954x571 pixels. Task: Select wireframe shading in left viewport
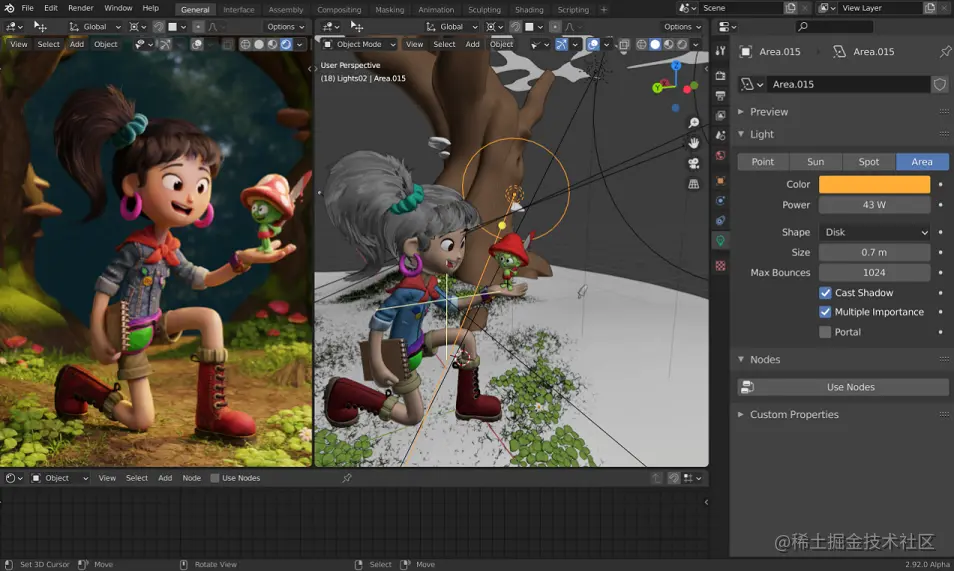[245, 44]
